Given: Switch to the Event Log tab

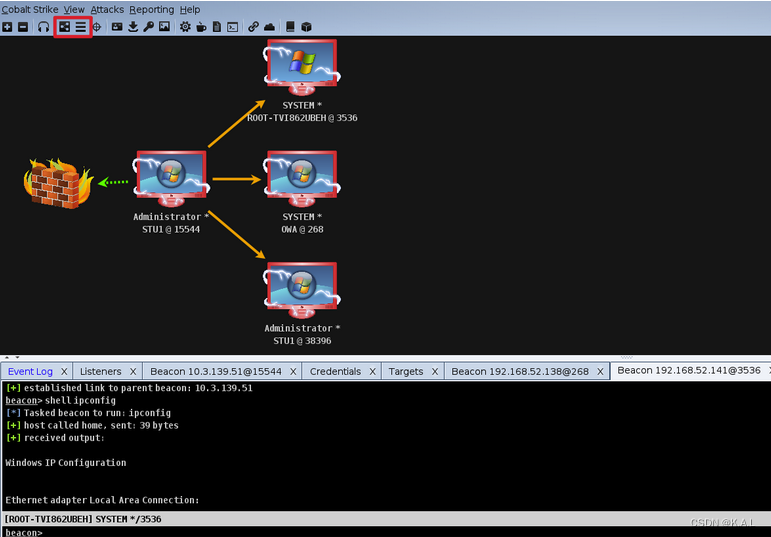Looking at the screenshot, I should click(x=30, y=371).
